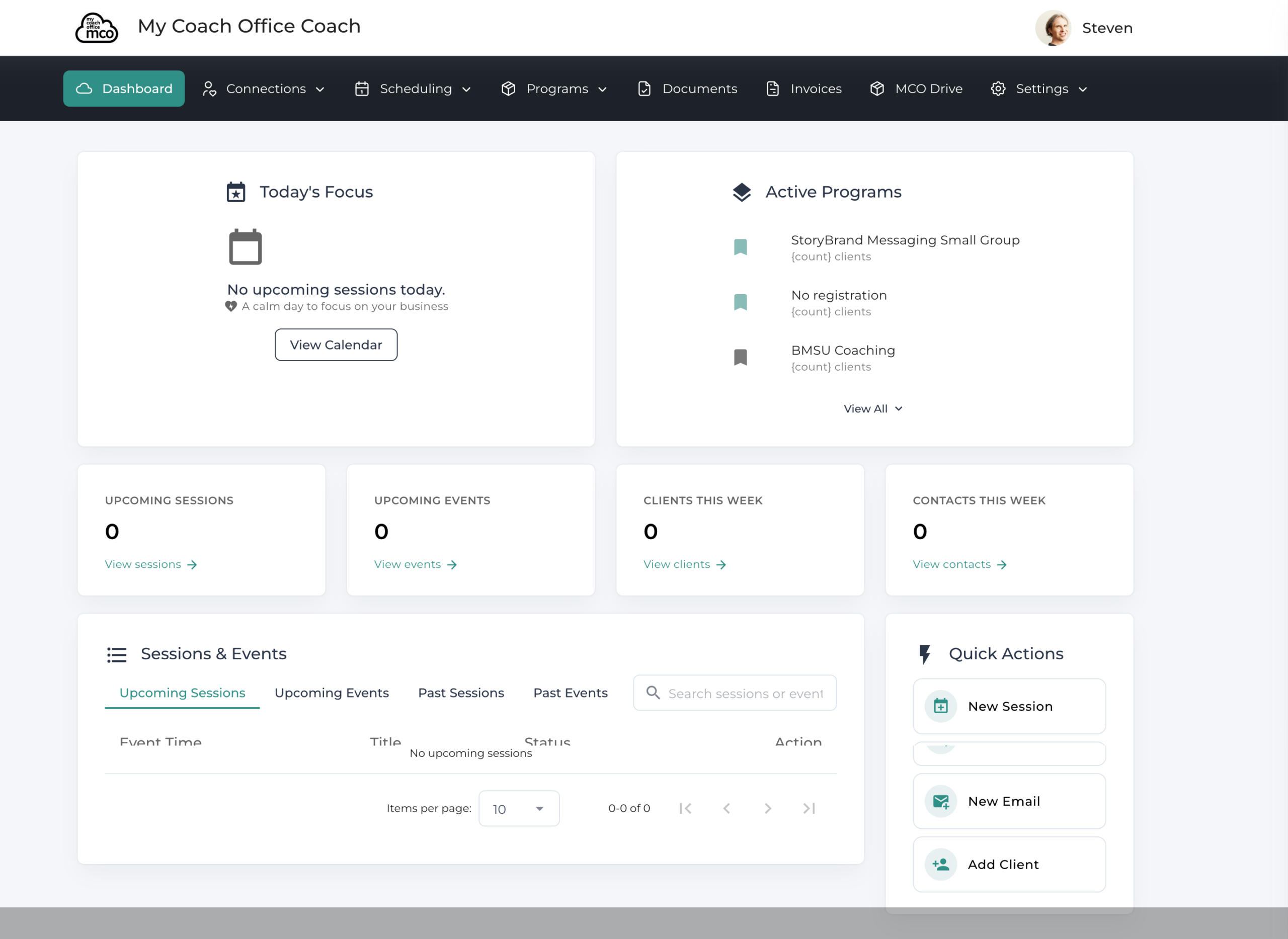Click the Programs cube icon
Viewport: 1288px width, 939px height.
pos(508,89)
